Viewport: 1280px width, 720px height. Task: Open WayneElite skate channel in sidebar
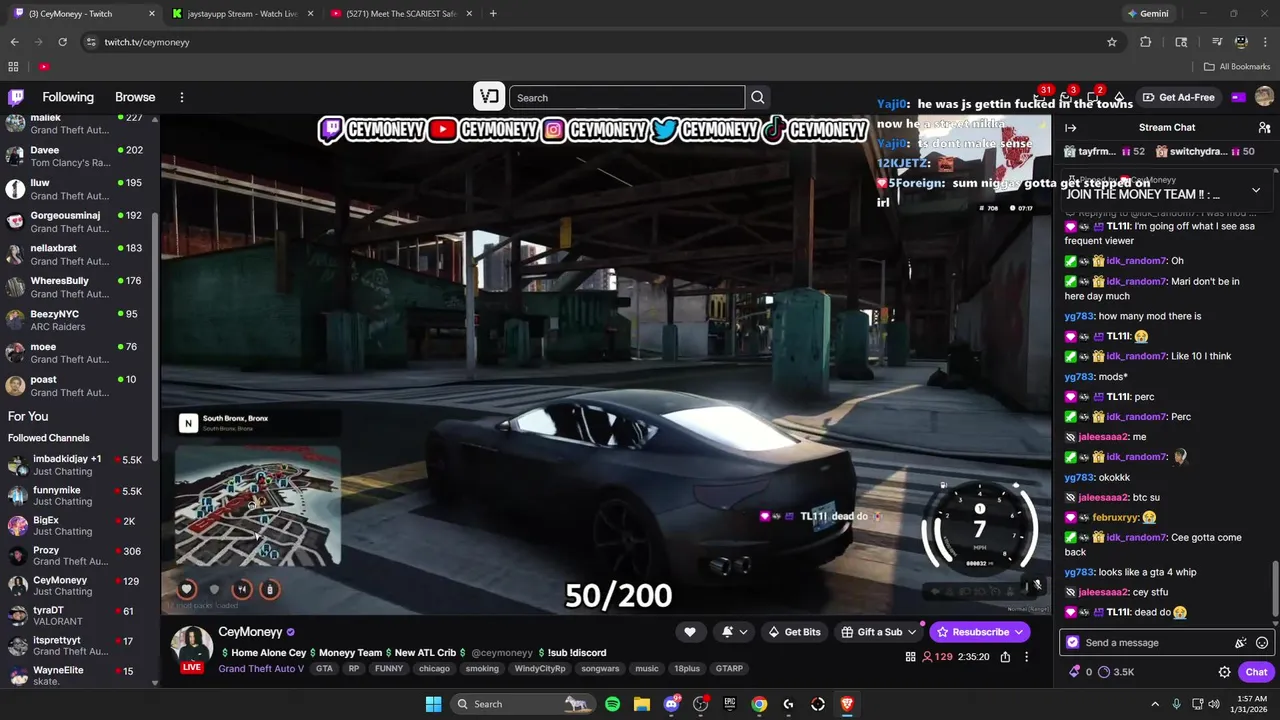(x=76, y=676)
